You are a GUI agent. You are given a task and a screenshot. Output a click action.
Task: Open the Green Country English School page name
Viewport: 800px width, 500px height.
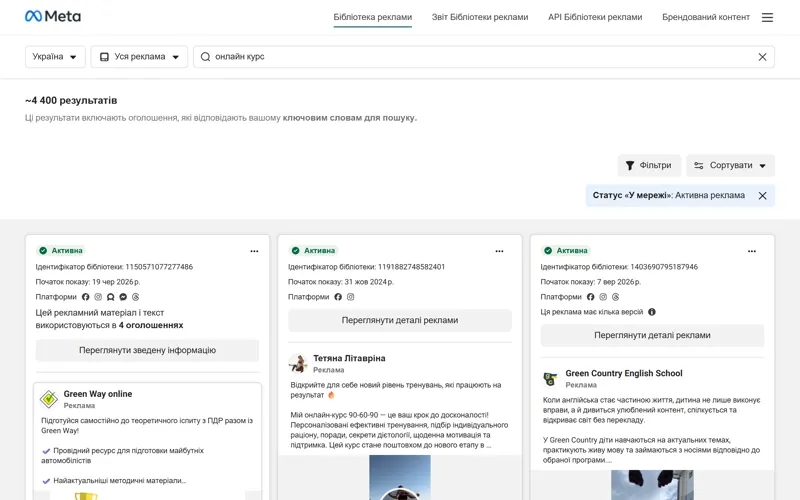click(624, 373)
